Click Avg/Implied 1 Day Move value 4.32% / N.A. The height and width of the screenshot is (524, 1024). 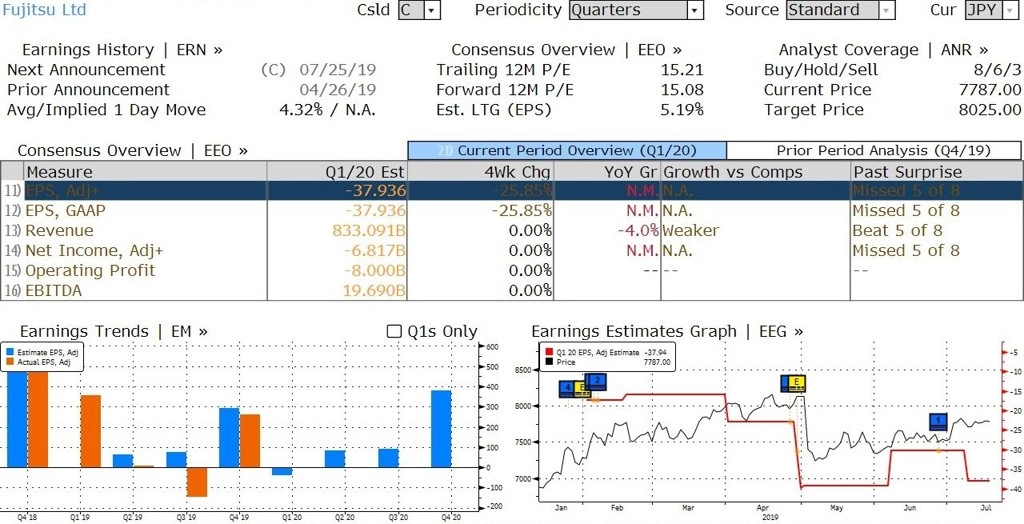click(328, 110)
